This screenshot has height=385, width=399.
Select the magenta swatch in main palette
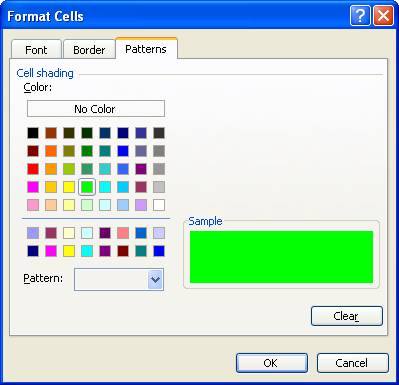(33, 187)
